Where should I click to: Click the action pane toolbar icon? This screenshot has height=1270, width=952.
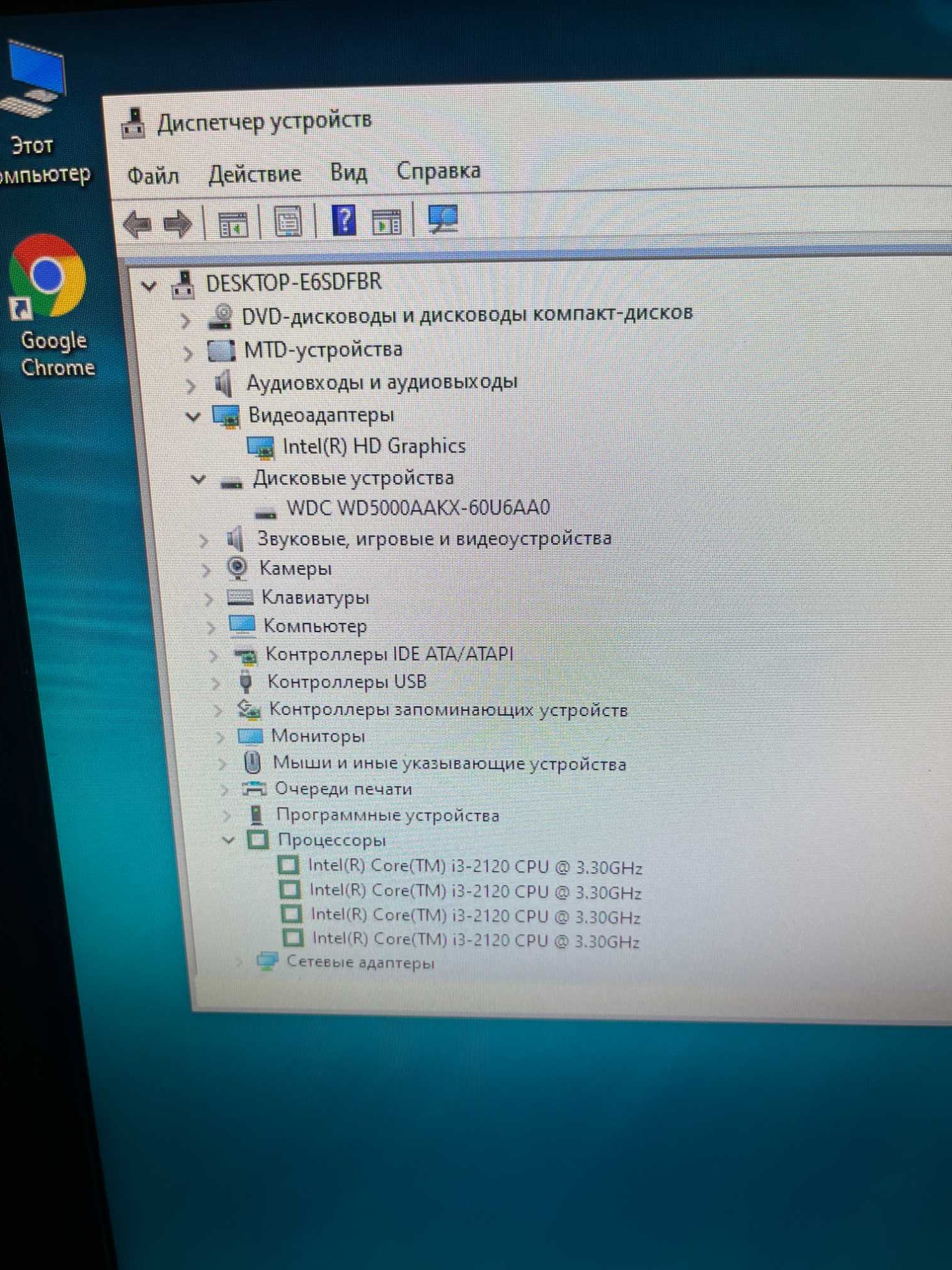[x=387, y=222]
